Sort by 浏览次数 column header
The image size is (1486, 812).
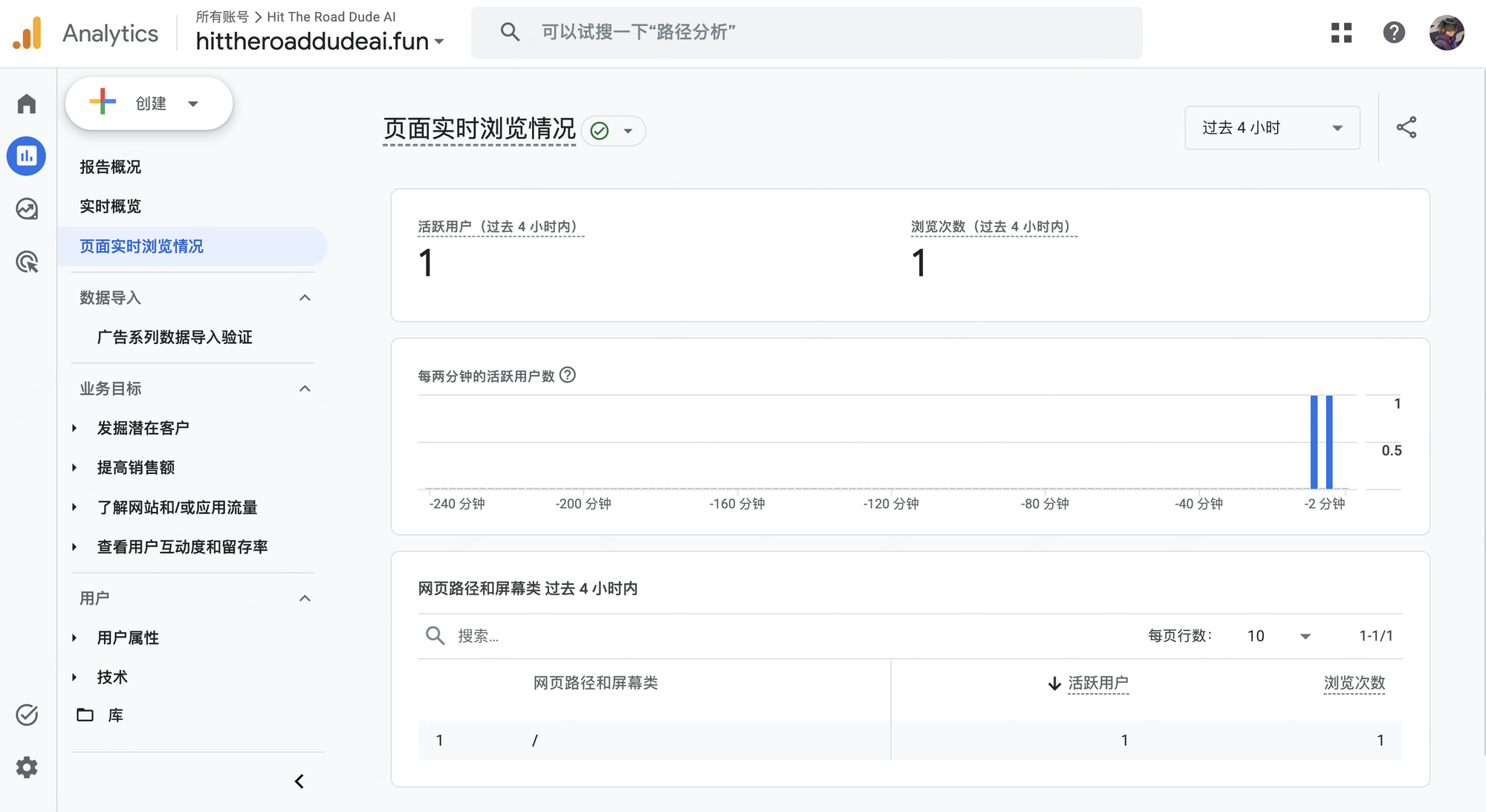(x=1354, y=683)
